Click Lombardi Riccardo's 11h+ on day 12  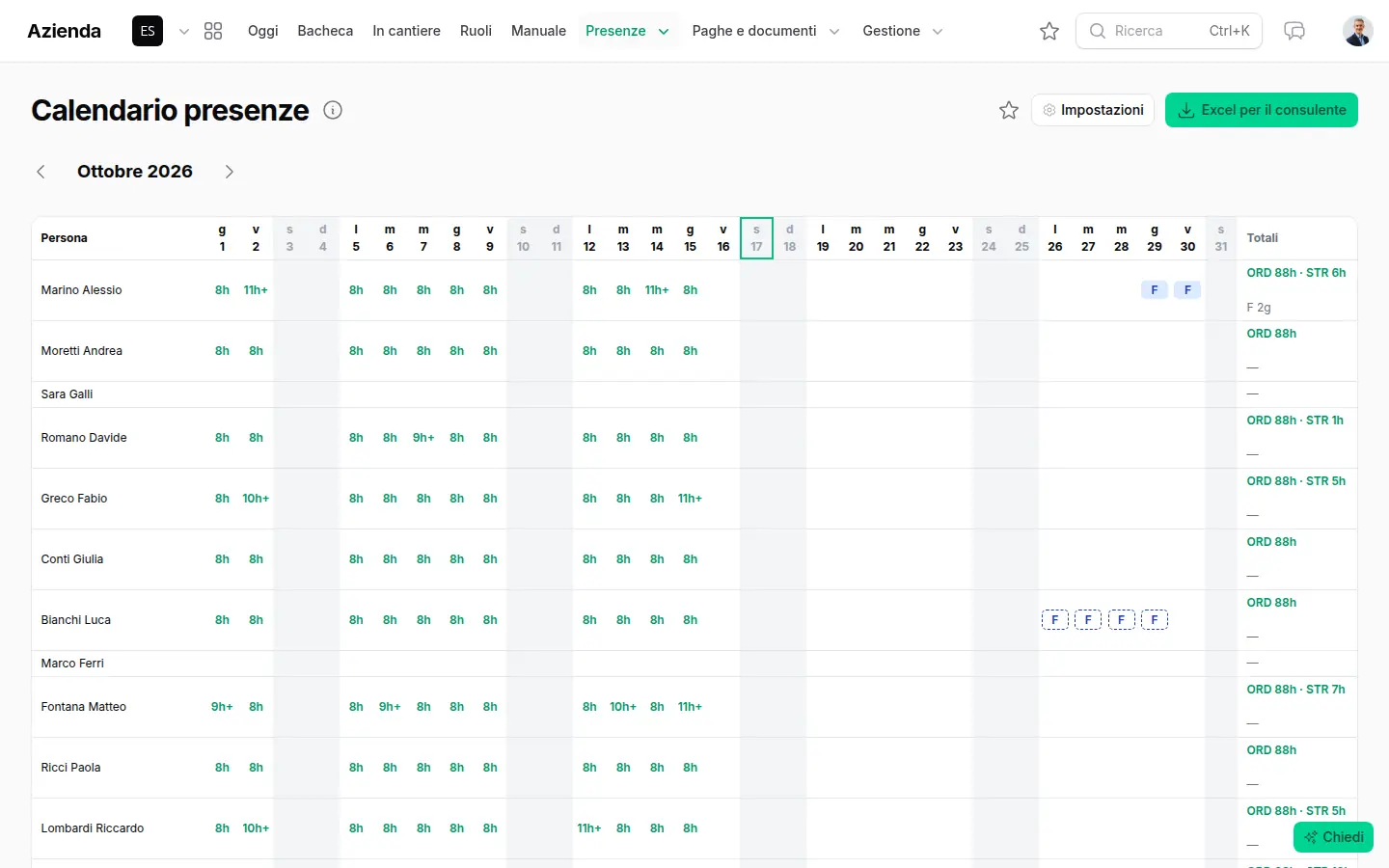coord(589,828)
